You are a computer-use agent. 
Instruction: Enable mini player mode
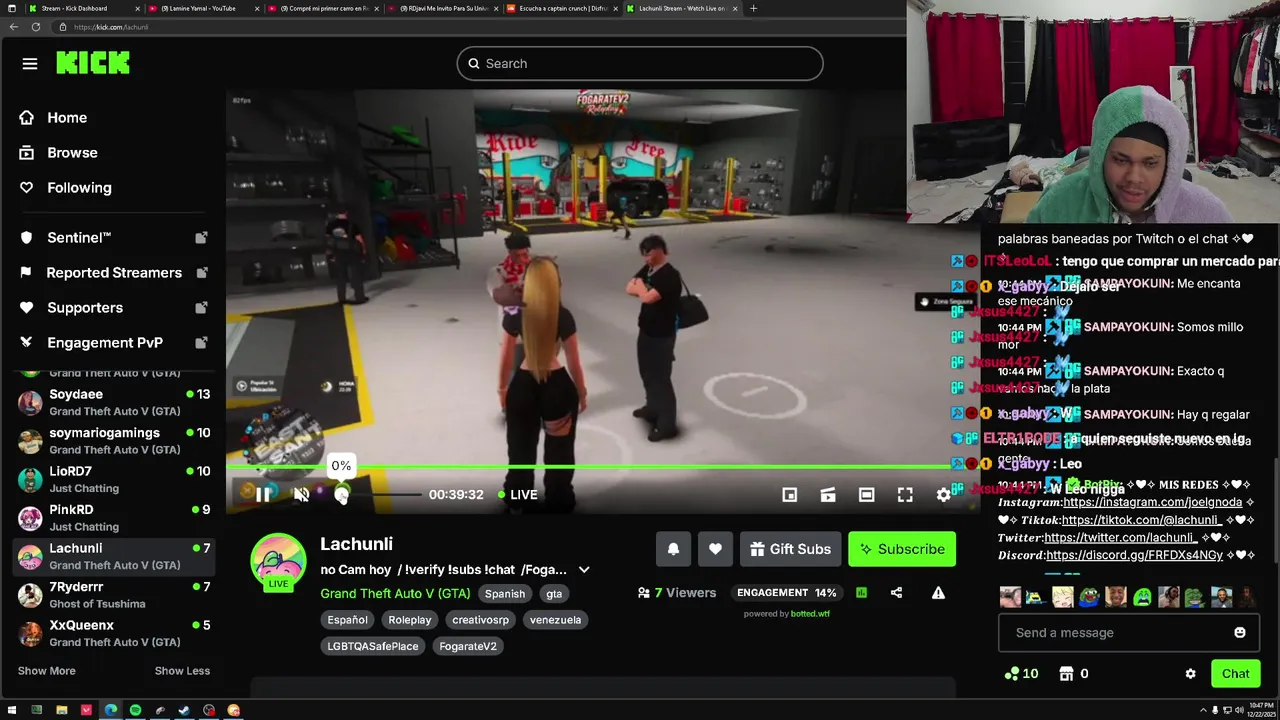pos(789,494)
